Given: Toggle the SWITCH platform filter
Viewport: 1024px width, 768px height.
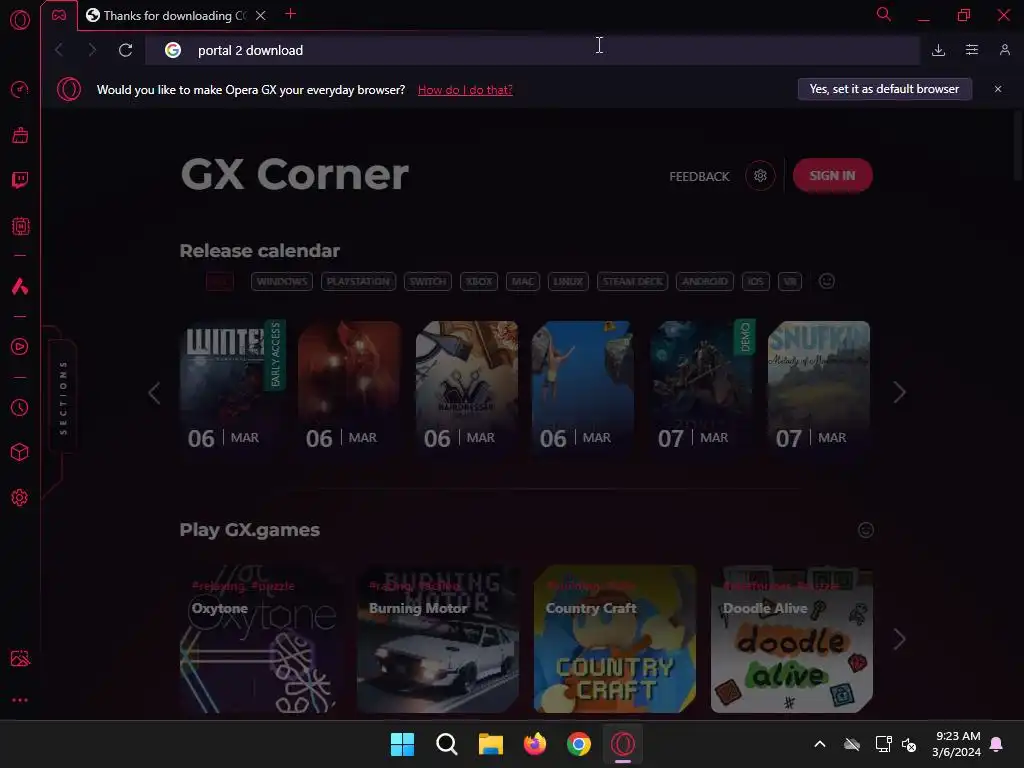Looking at the screenshot, I should click(428, 281).
